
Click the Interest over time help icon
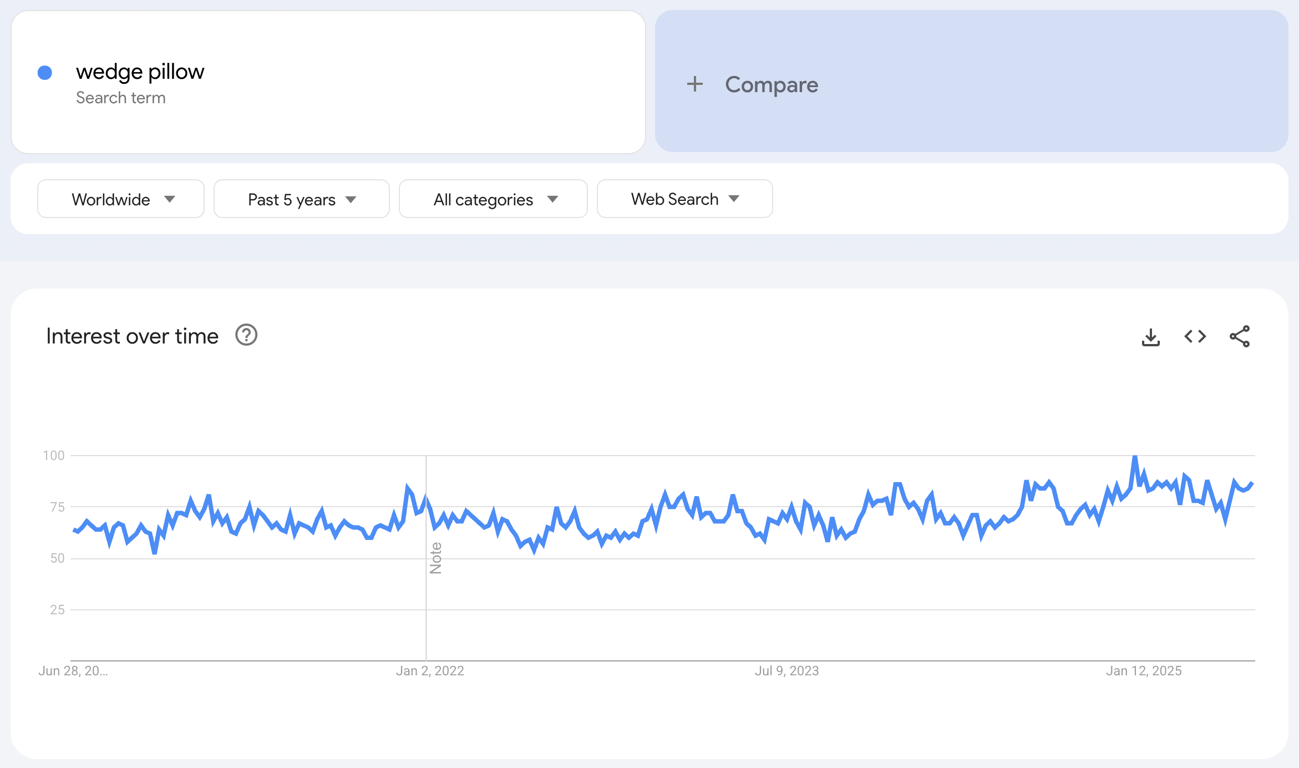[246, 335]
